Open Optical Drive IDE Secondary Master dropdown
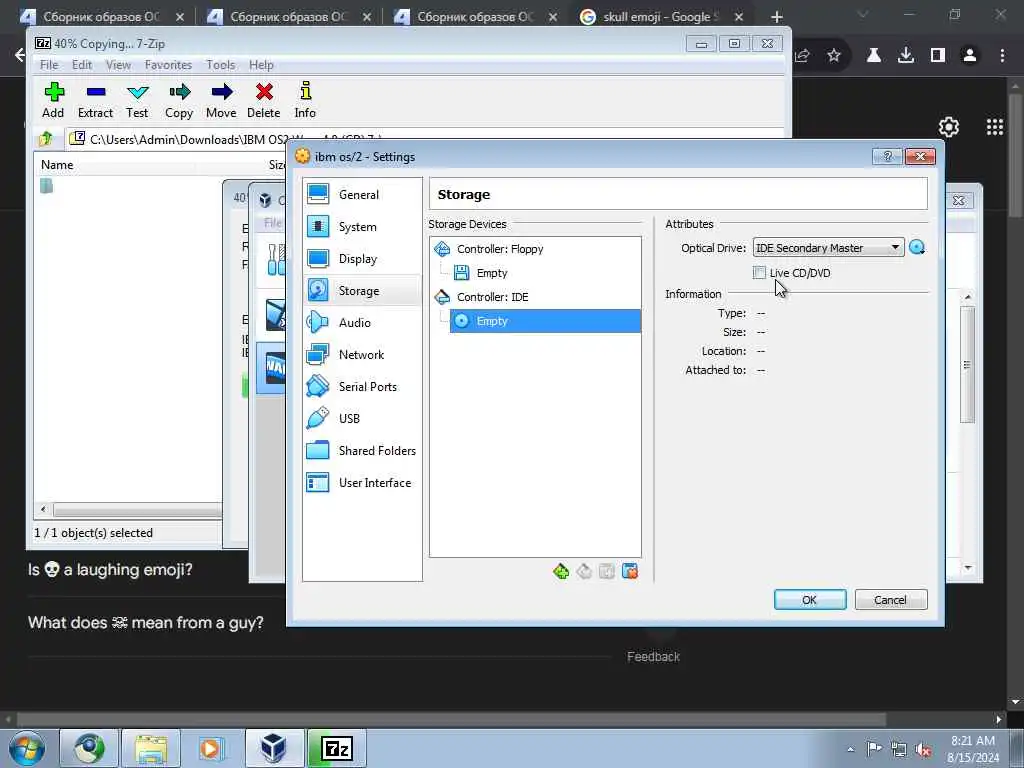This screenshot has height=768, width=1024. click(x=828, y=248)
